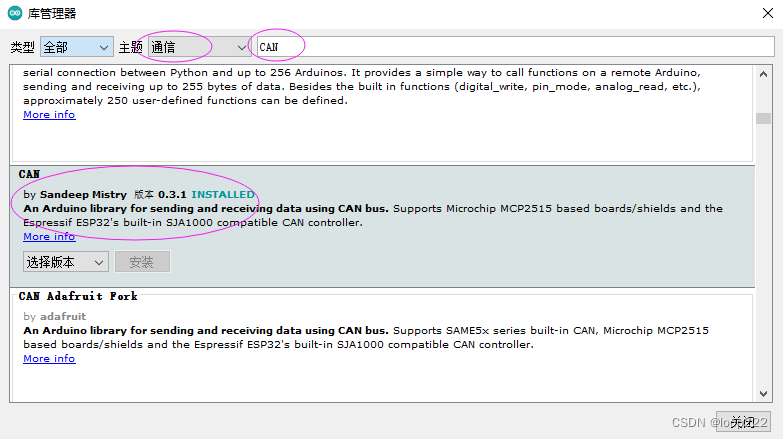Open the 类型 dropdown showing 全部
This screenshot has width=783, height=439.
(x=76, y=47)
